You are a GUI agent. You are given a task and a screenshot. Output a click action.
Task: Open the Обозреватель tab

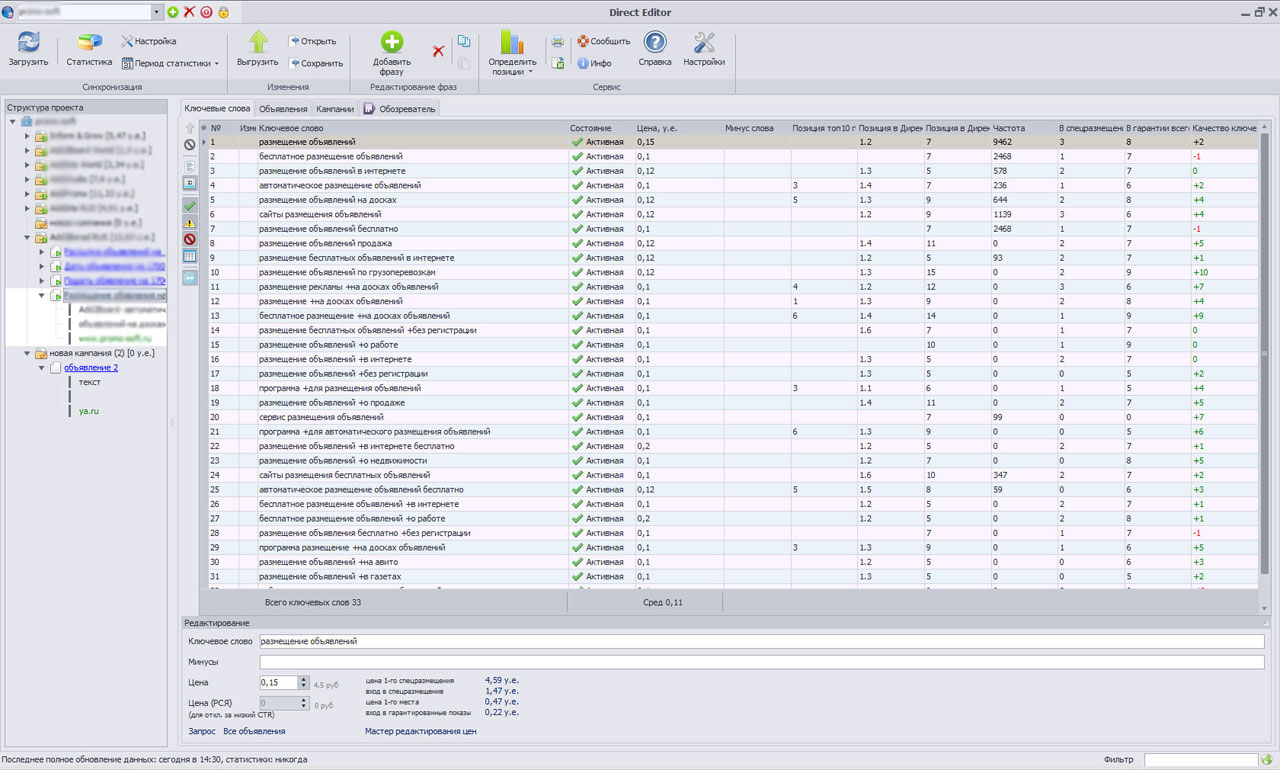[x=399, y=108]
